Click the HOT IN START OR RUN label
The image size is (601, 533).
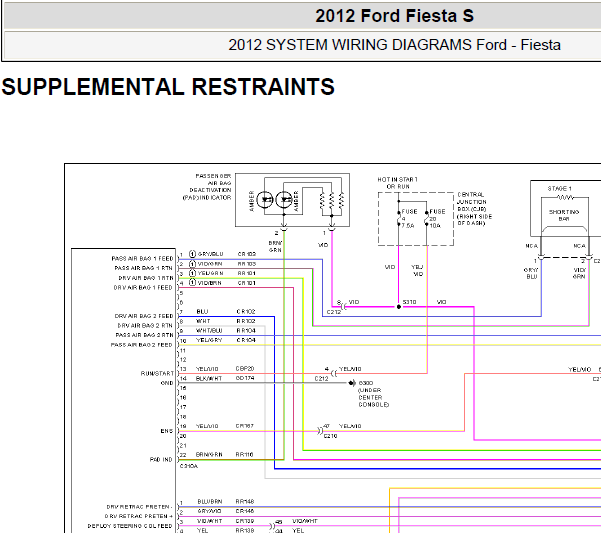(x=397, y=183)
